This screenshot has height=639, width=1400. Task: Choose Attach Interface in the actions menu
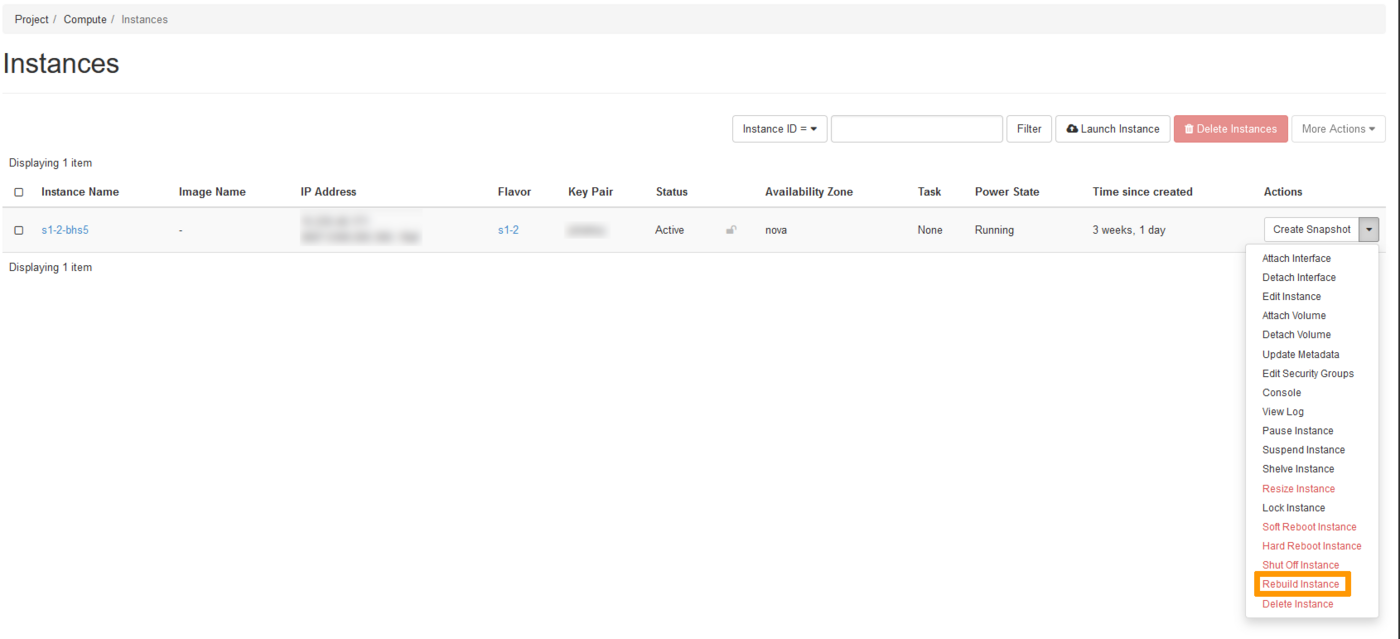point(1296,258)
